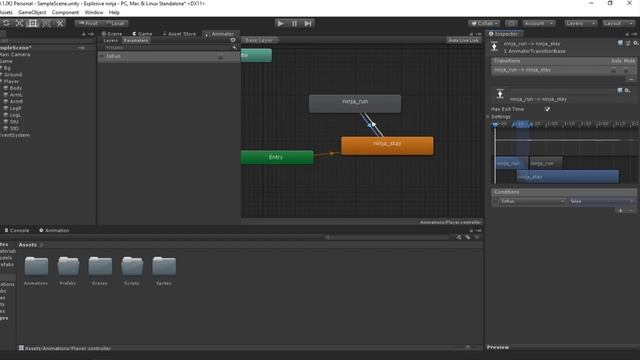The height and width of the screenshot is (360, 640).
Task: Select the combined Transform tool
Action: [x=46, y=23]
